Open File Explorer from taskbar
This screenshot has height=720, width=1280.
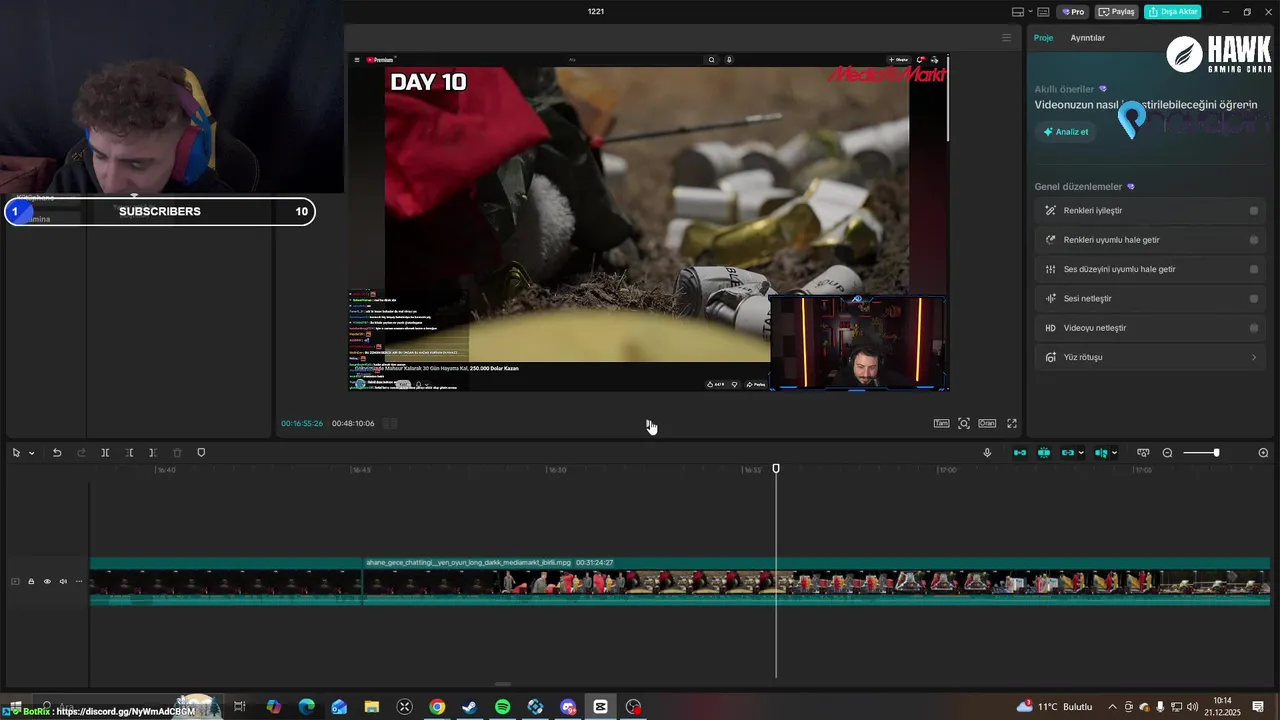click(372, 707)
